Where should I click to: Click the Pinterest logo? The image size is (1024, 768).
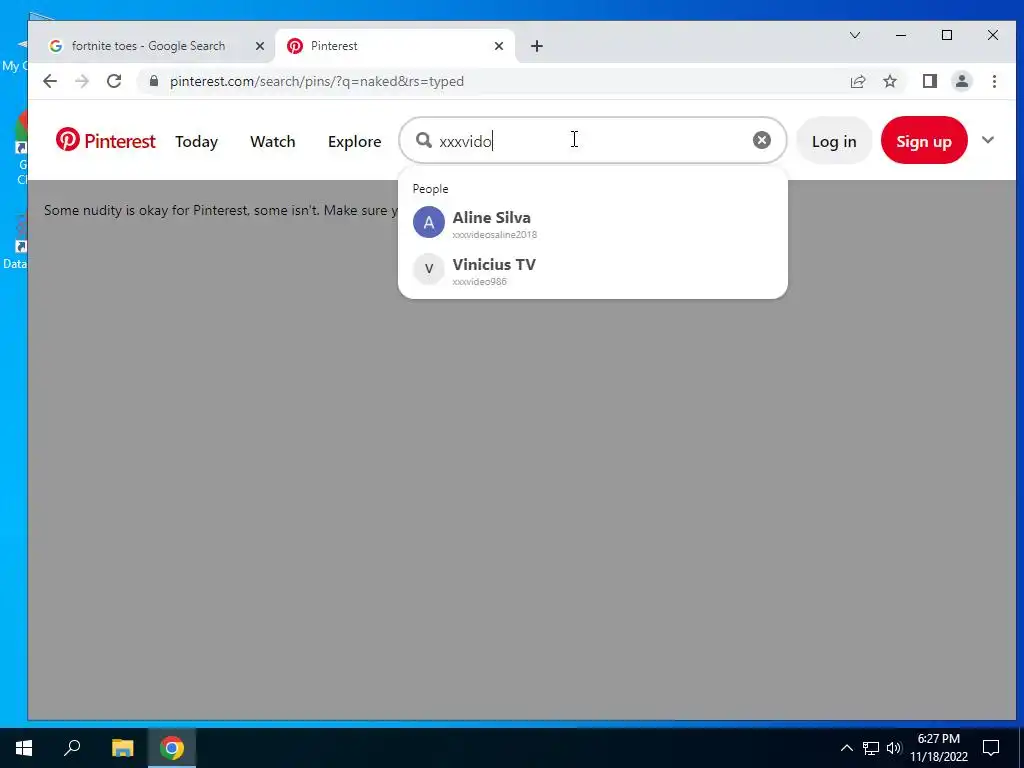[105, 140]
